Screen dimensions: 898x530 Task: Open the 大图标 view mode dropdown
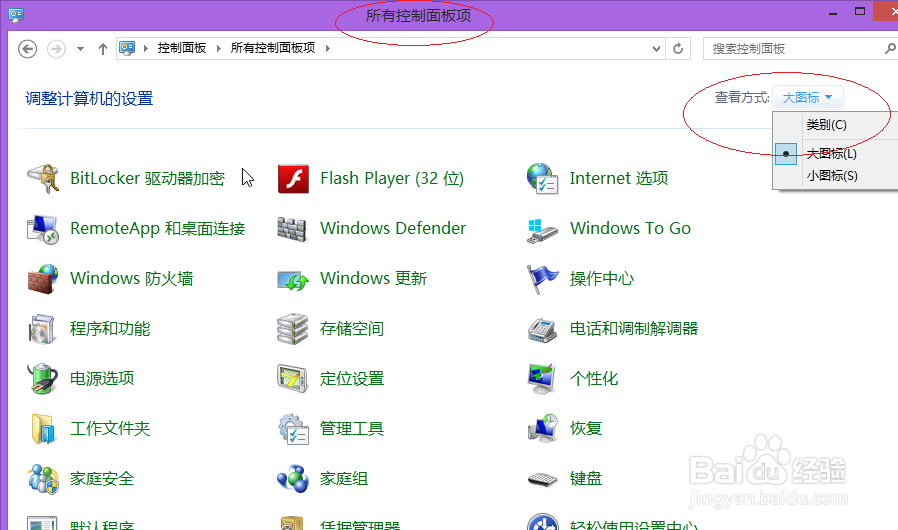pos(807,97)
